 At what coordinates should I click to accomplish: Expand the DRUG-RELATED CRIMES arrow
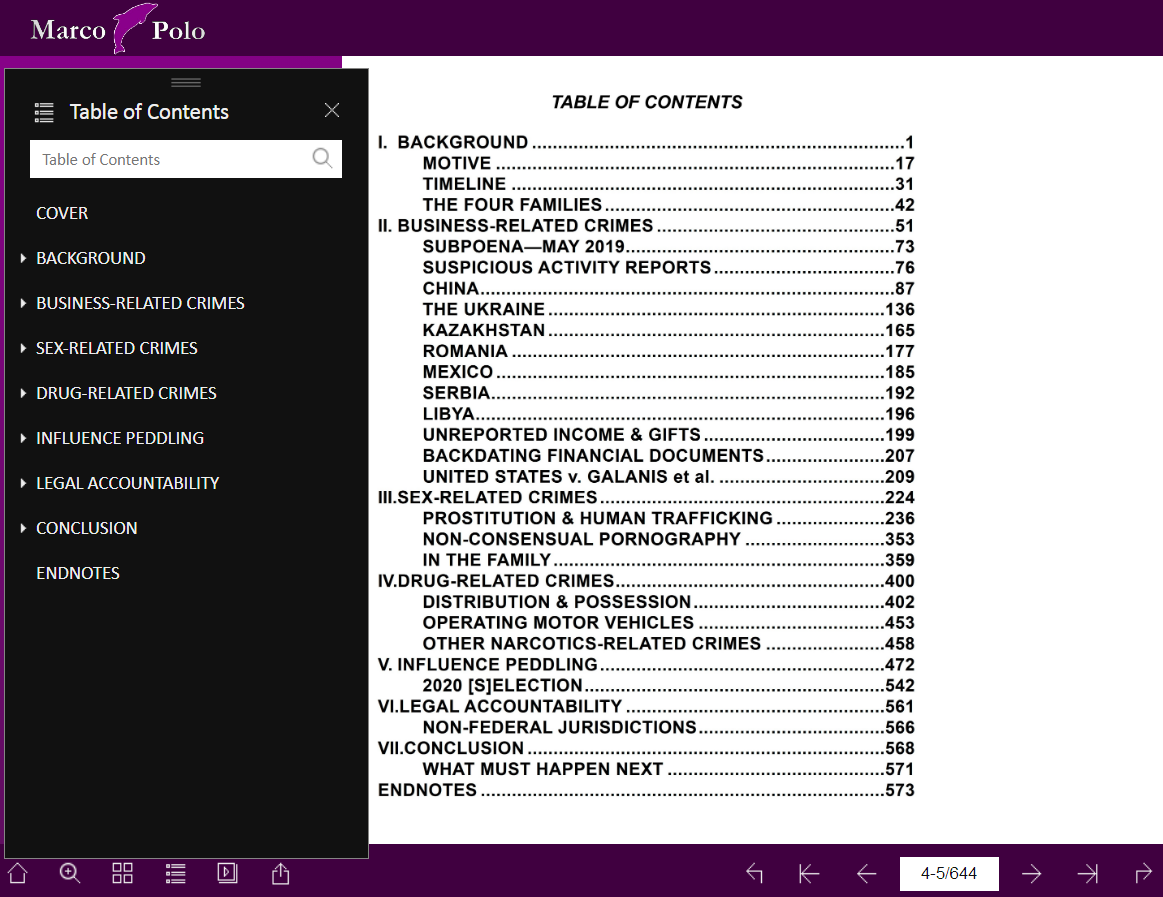coord(23,393)
